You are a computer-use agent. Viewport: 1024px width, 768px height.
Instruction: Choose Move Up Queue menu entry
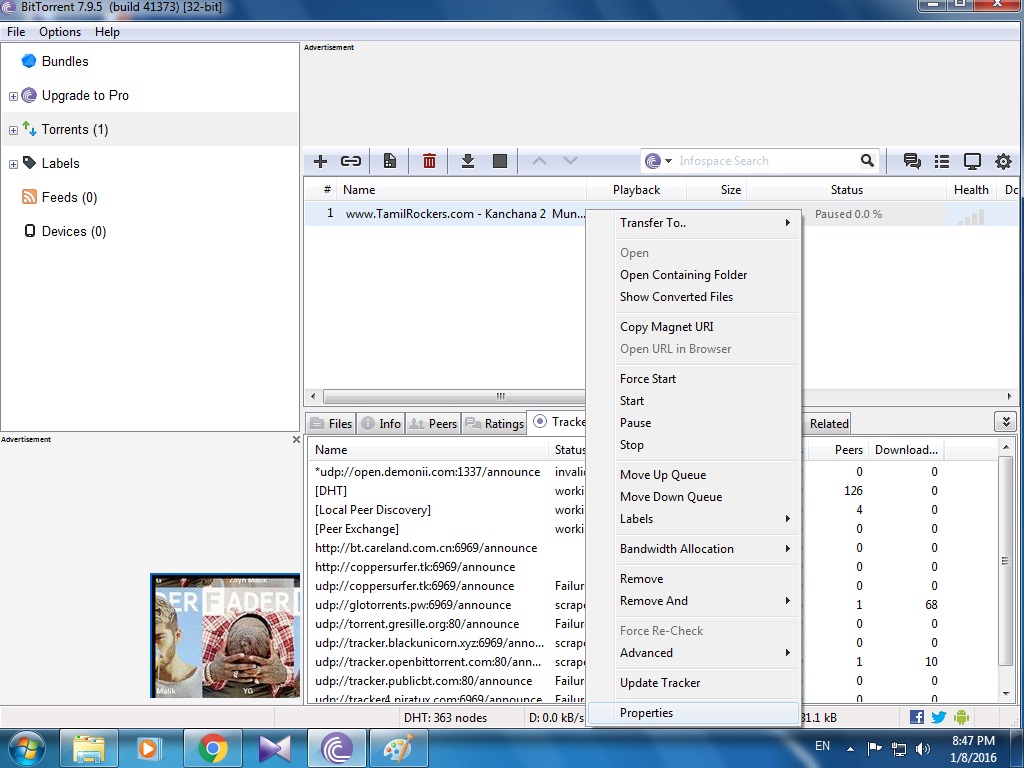coord(694,475)
